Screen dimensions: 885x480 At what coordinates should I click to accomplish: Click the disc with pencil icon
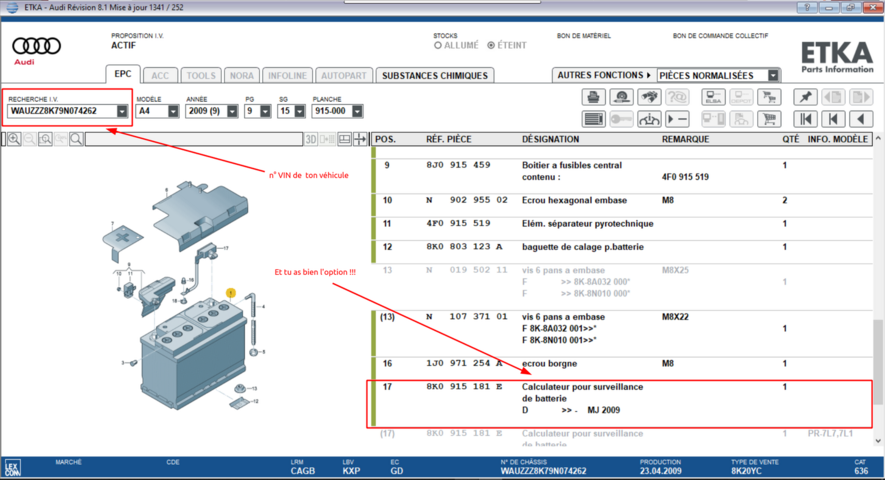pyautogui.click(x=621, y=97)
